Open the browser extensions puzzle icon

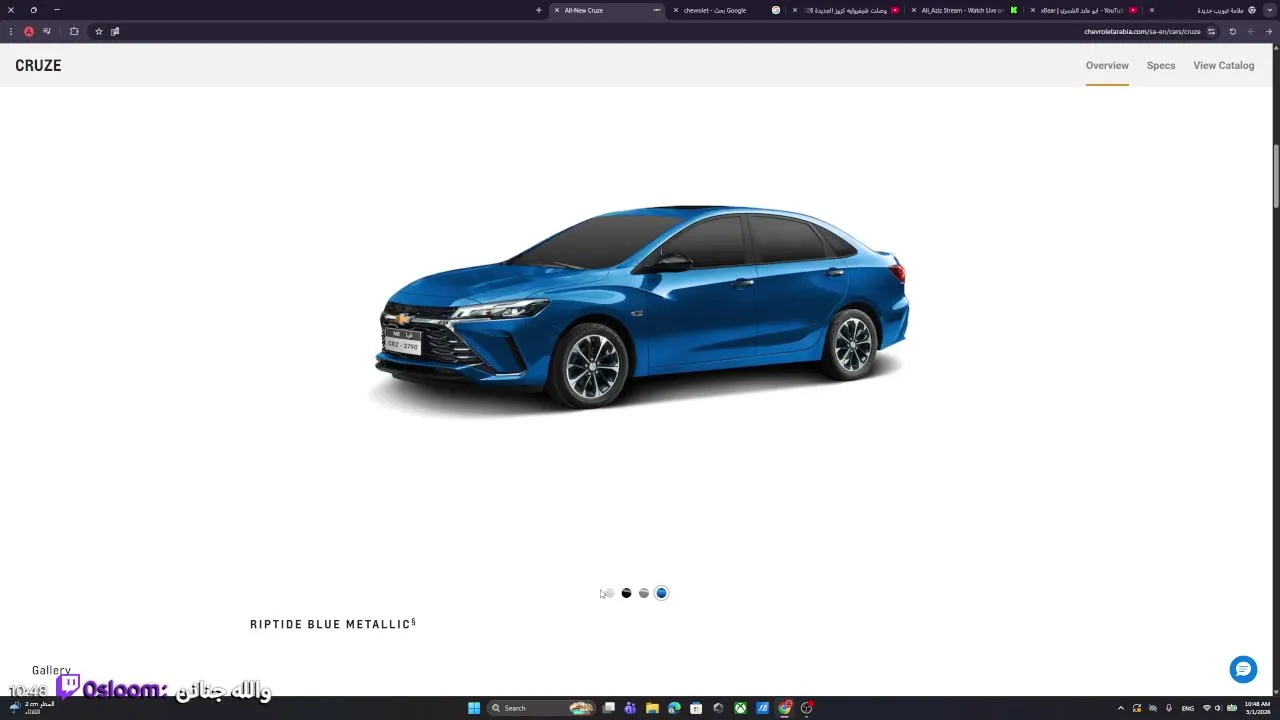click(x=74, y=31)
